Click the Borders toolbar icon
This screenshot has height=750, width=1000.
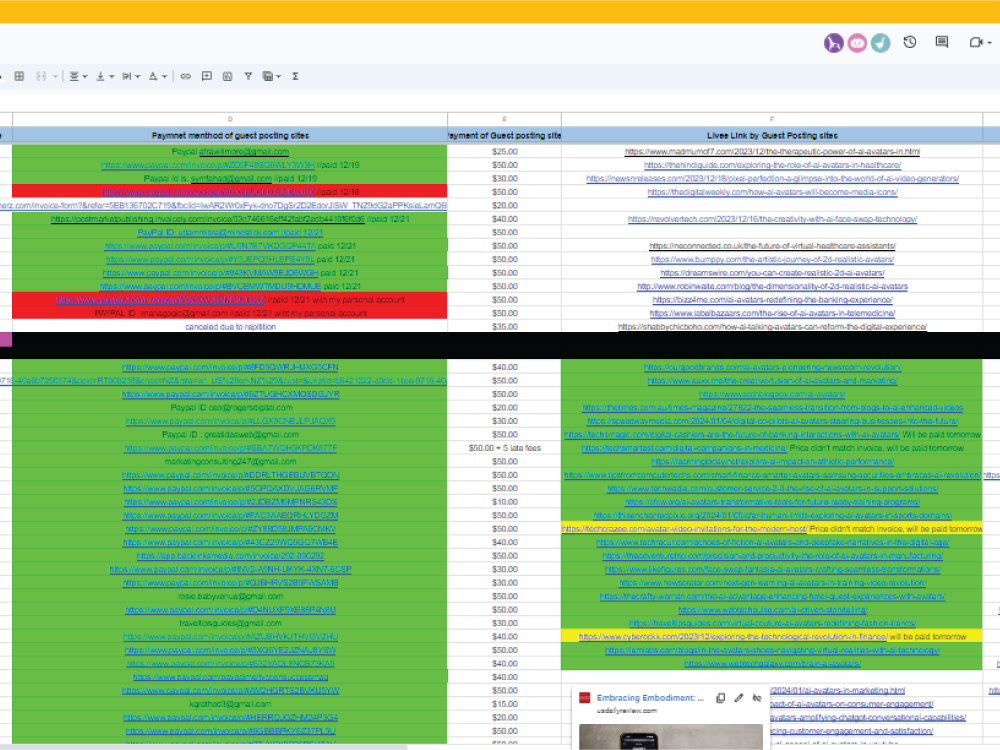pos(19,76)
